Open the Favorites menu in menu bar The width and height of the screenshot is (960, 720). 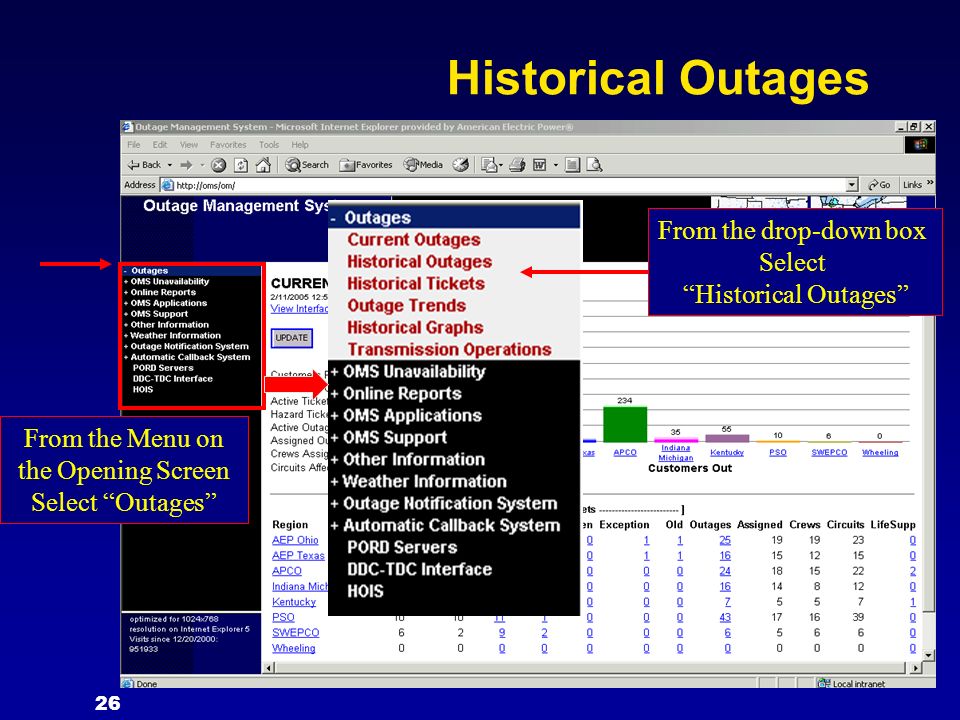coord(228,144)
